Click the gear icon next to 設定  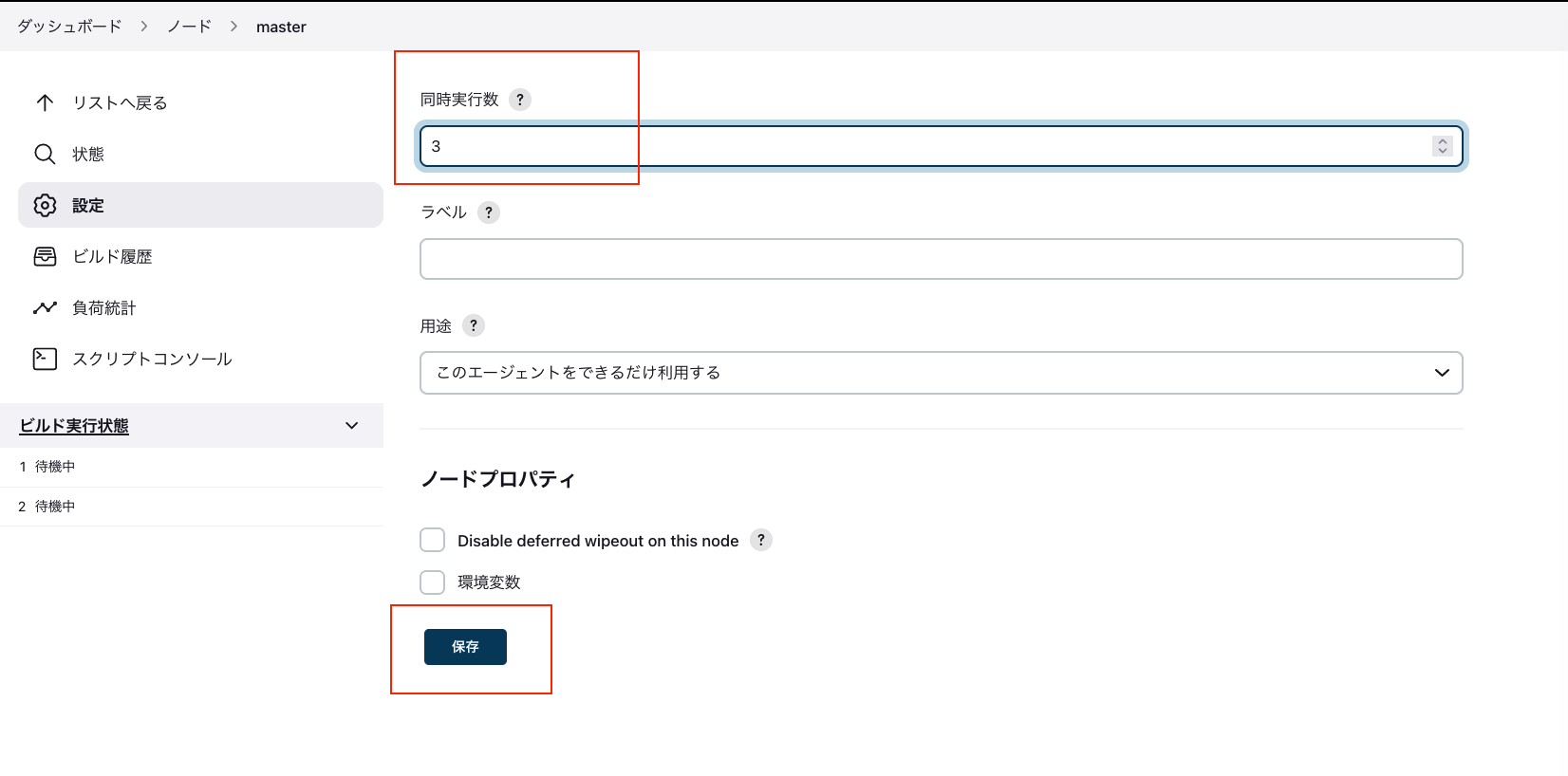45,205
